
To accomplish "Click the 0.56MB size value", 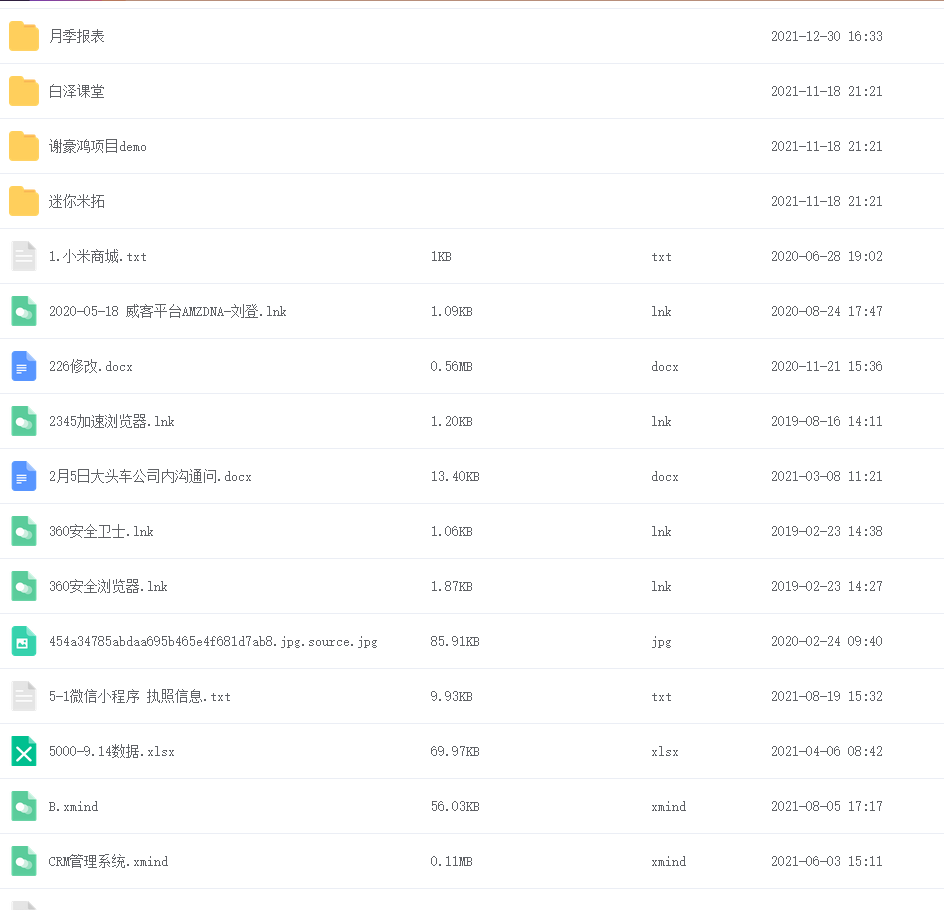I will coord(452,367).
